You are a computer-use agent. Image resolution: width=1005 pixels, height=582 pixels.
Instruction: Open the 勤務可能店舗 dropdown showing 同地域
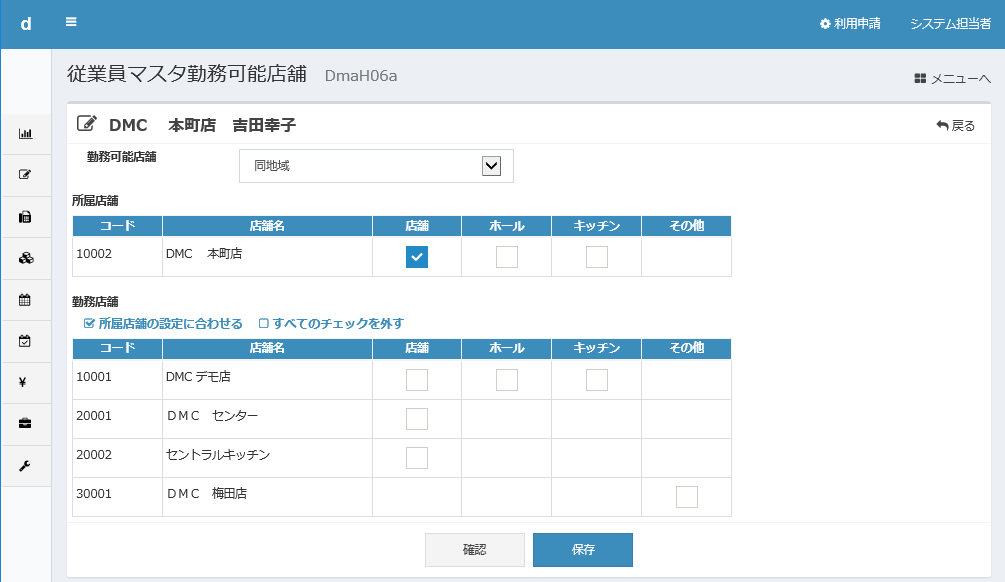[376, 166]
